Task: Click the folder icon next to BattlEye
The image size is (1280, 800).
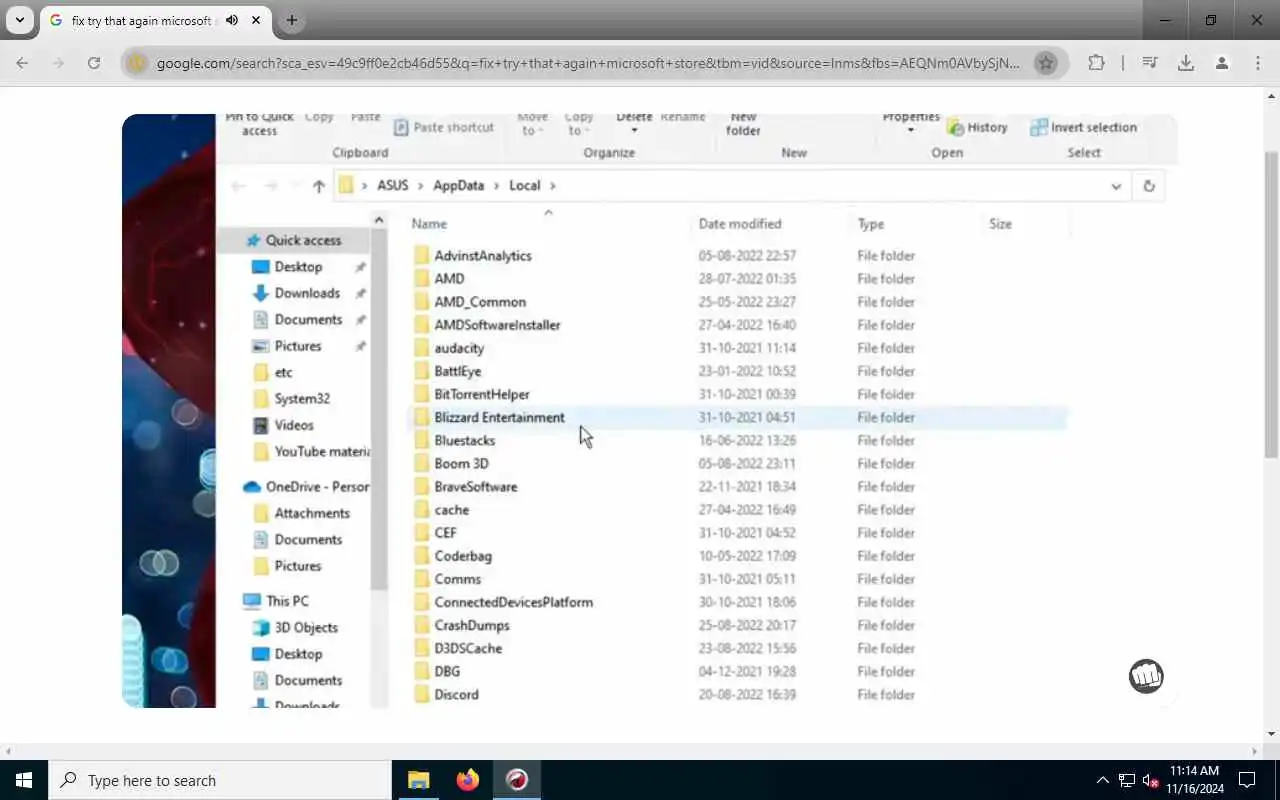Action: 422,371
